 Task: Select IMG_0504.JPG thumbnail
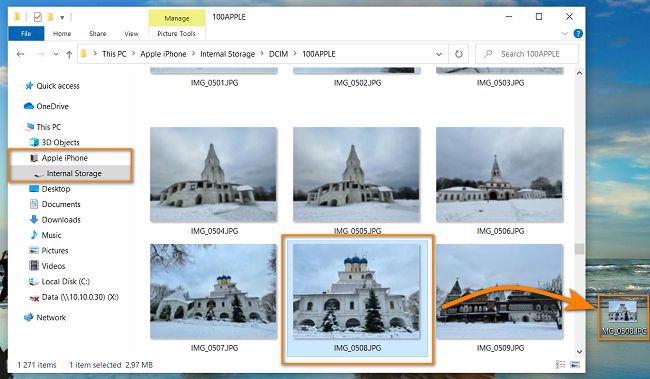pyautogui.click(x=213, y=175)
